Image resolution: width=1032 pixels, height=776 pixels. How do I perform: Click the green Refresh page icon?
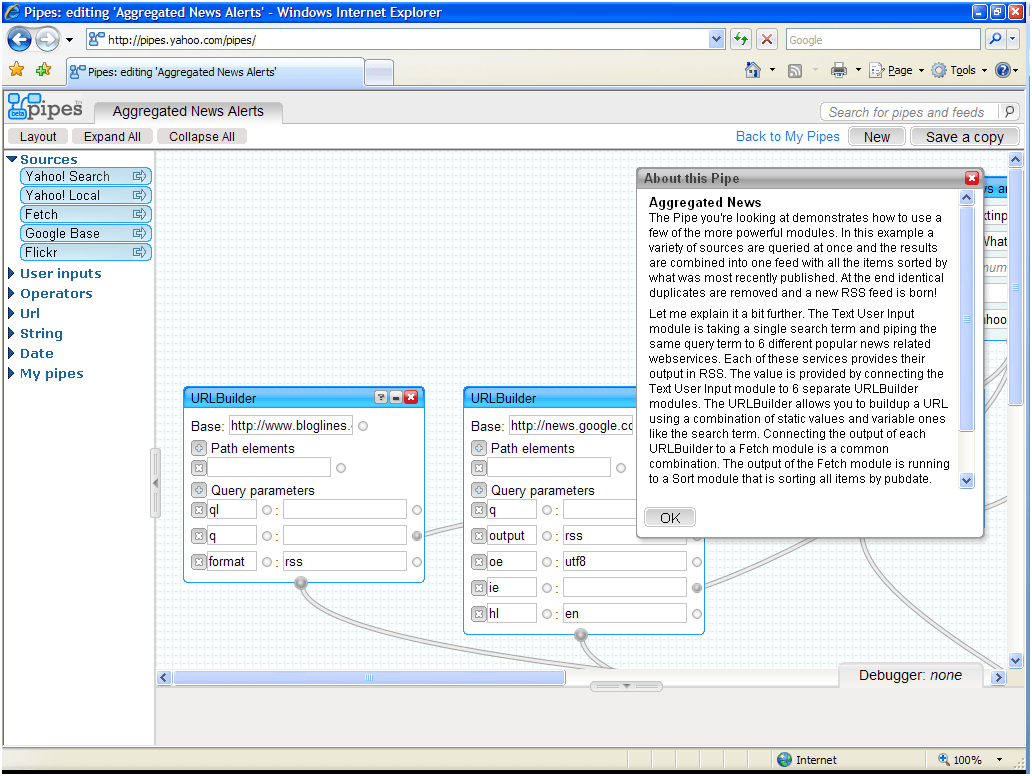(x=741, y=39)
